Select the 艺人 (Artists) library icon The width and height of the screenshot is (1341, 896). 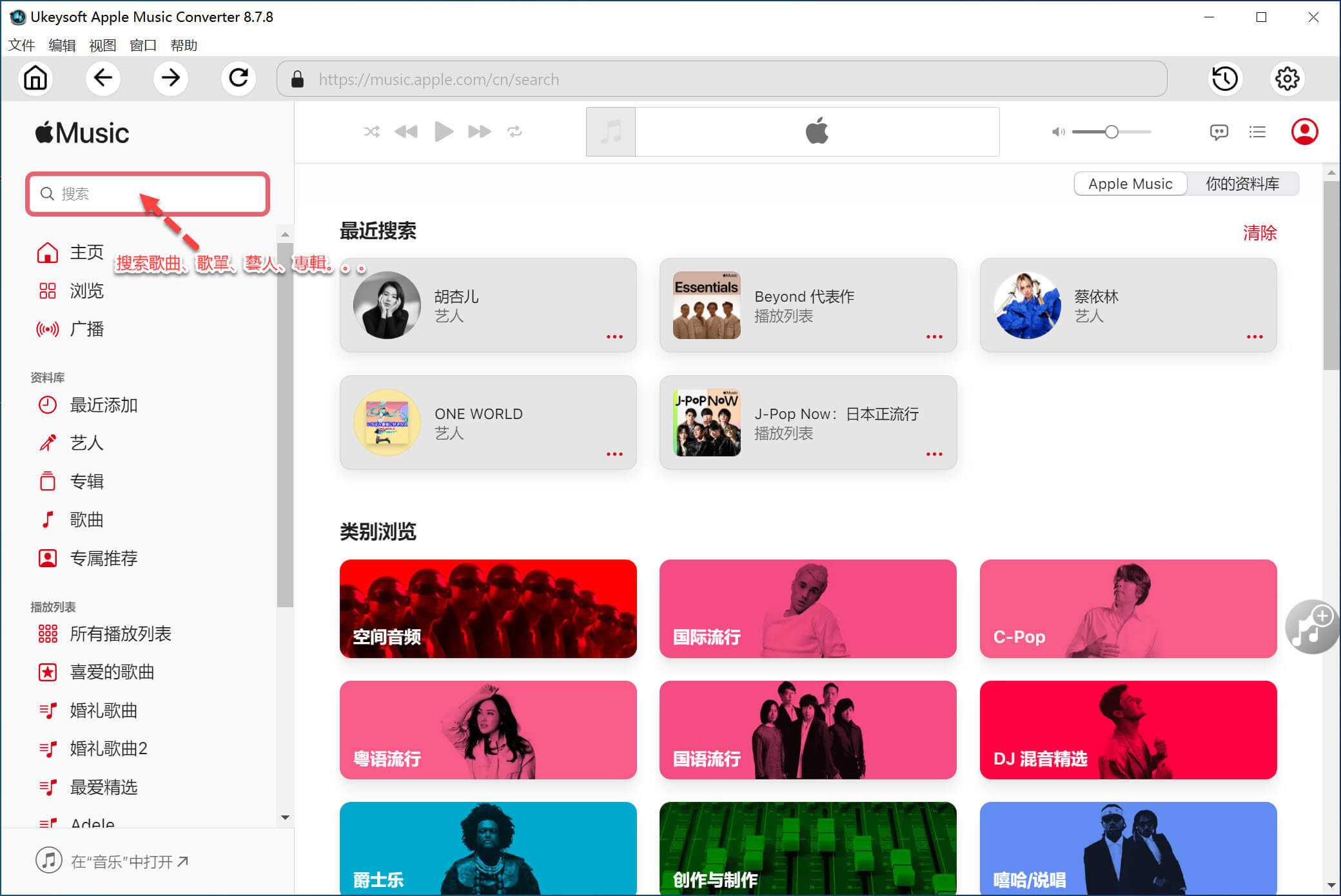[x=47, y=443]
